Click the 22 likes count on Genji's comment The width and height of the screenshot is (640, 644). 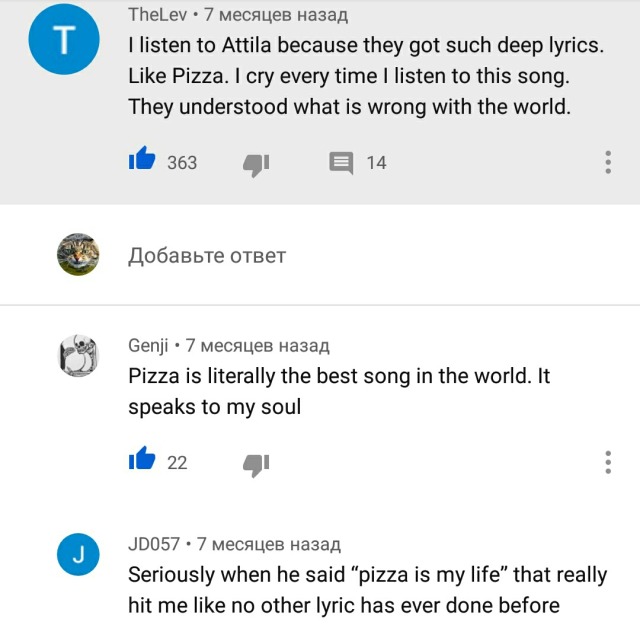pos(177,463)
